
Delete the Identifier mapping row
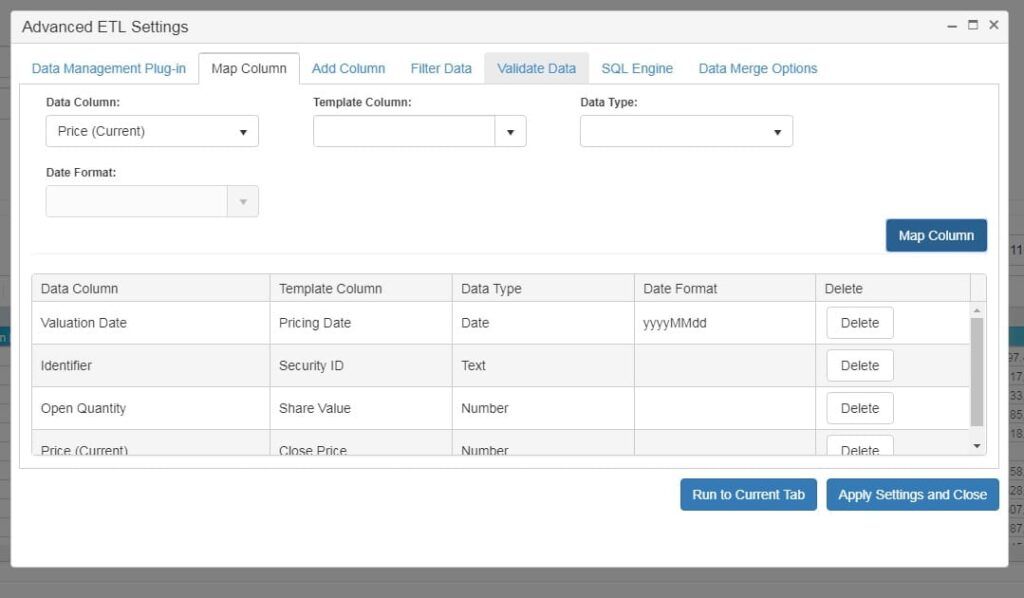[x=859, y=366]
